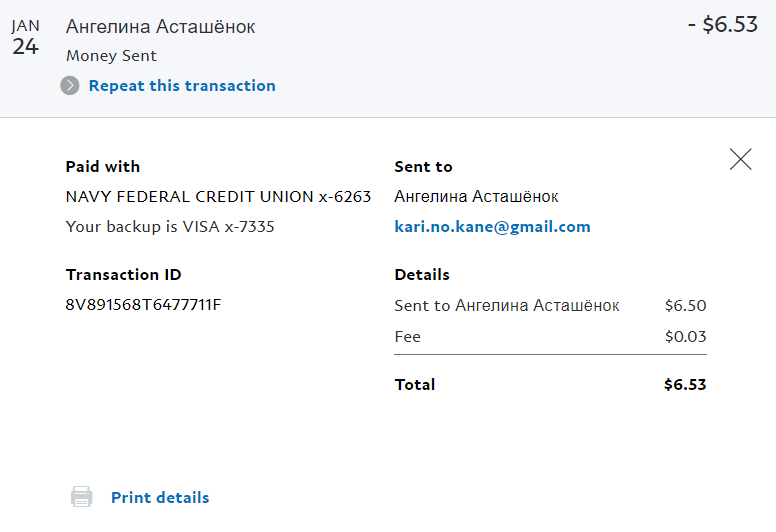
Task: Click the Details heading
Action: (x=422, y=275)
